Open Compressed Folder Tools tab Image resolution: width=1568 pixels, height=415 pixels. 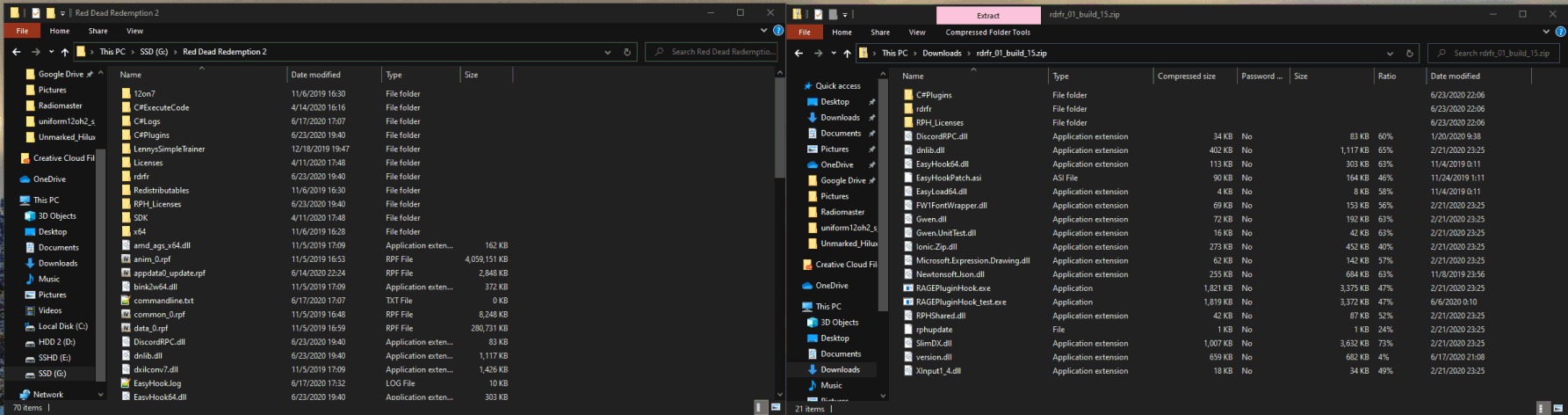point(987,33)
